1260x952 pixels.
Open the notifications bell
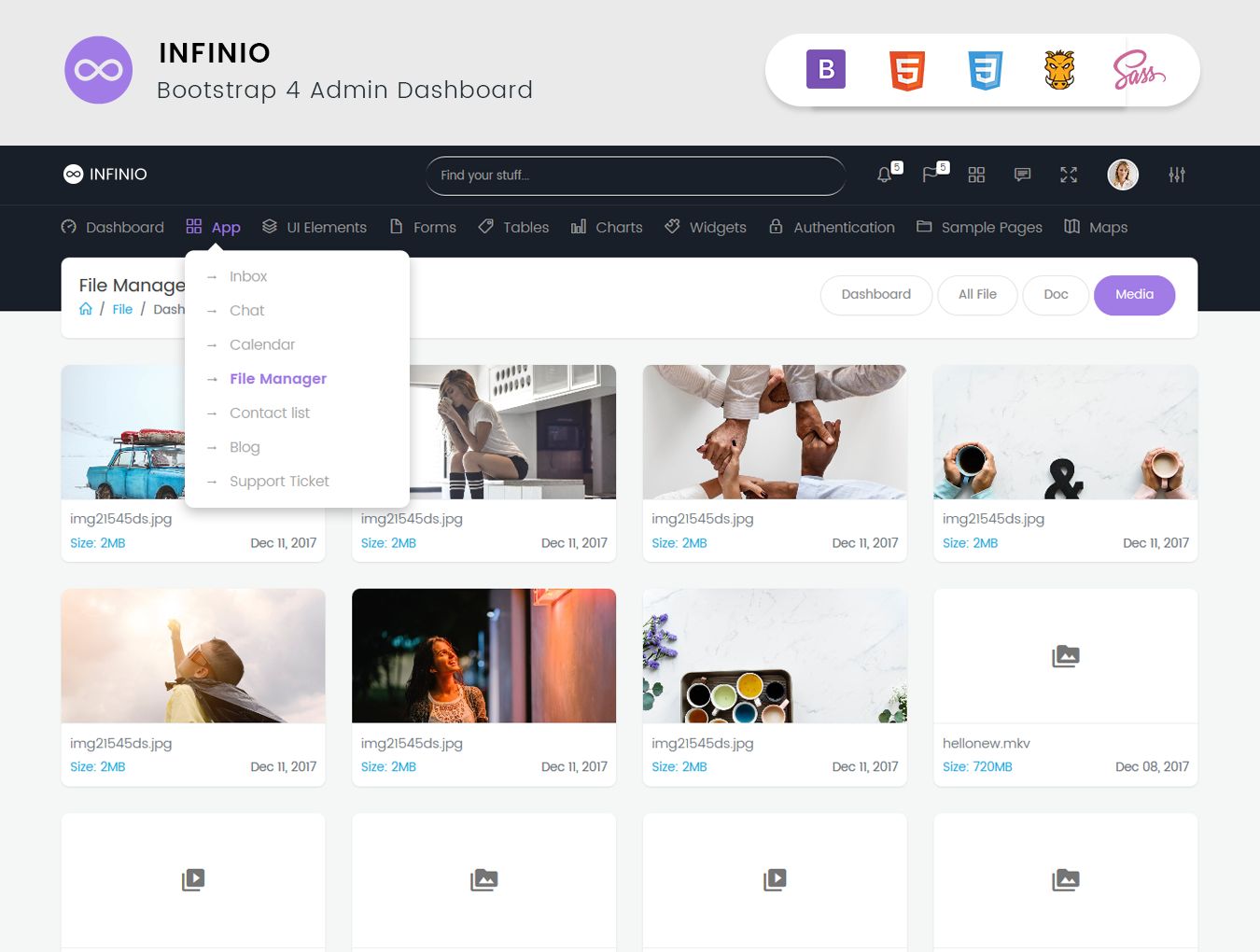(x=884, y=175)
